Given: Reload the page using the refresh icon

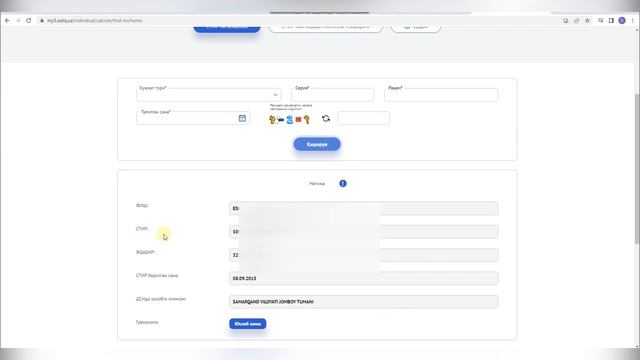Looking at the screenshot, I should click(x=29, y=20).
